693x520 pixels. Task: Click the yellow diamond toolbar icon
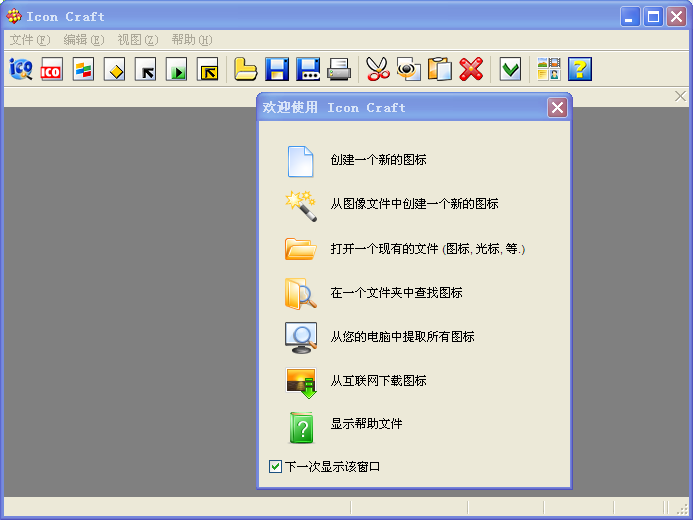click(x=114, y=69)
